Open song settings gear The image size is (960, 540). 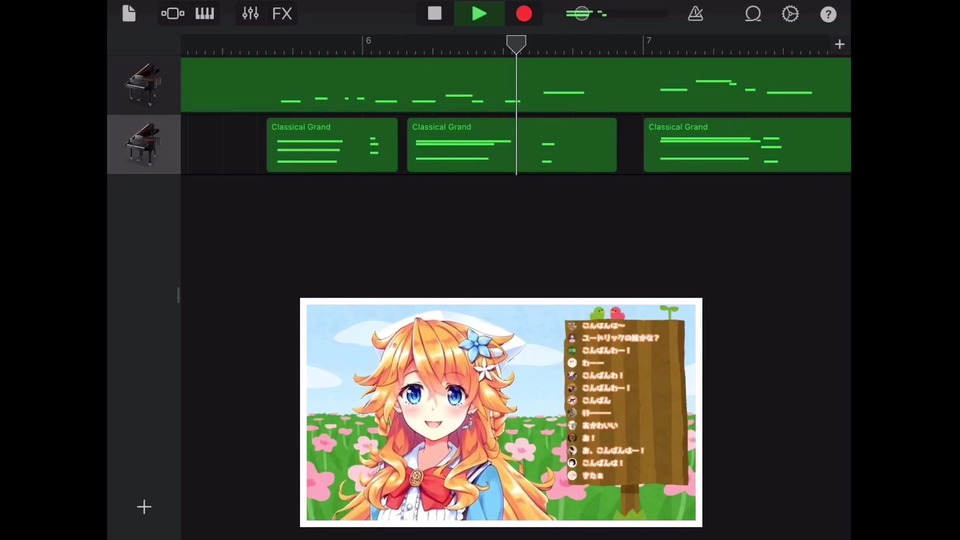(790, 13)
